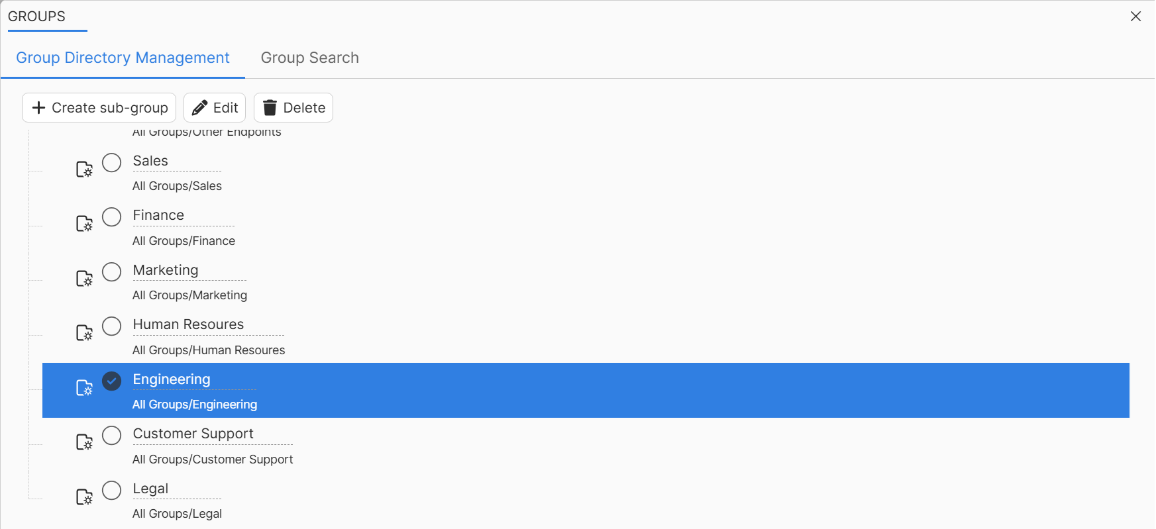
Task: Click the folder-gear icon beside Sales
Action: (85, 170)
